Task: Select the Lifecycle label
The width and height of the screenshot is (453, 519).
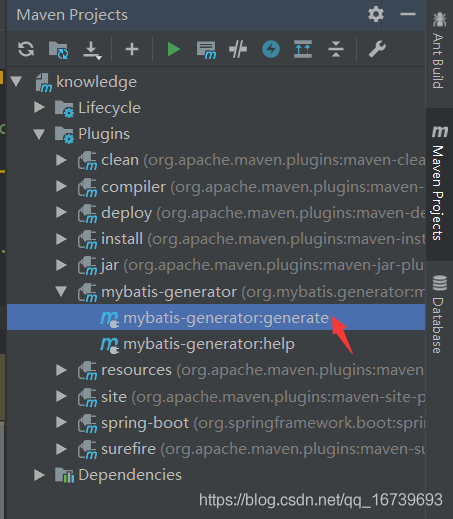Action: (x=109, y=108)
